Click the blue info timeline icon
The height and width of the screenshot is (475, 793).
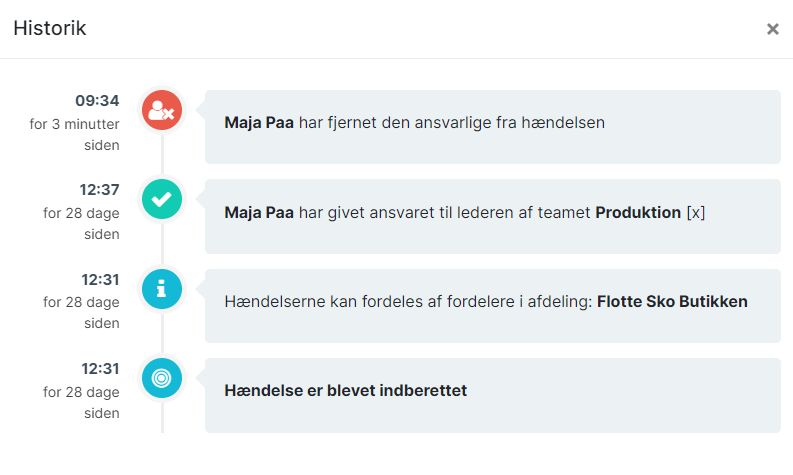(162, 289)
